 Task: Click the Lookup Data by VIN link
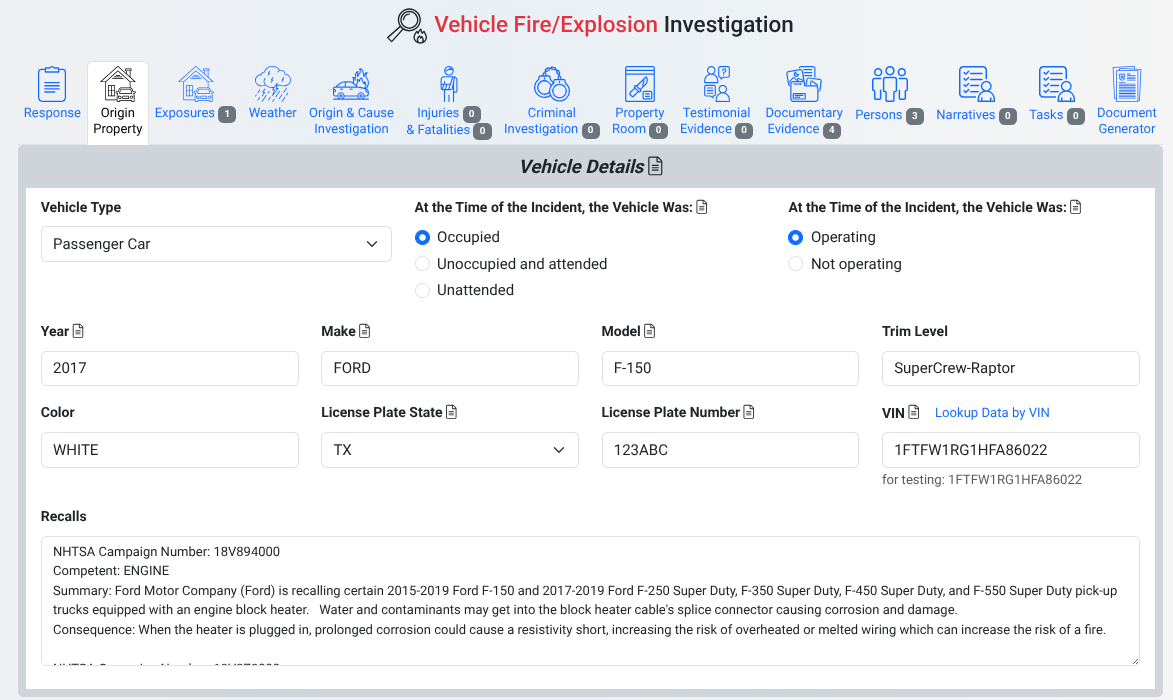(991, 412)
